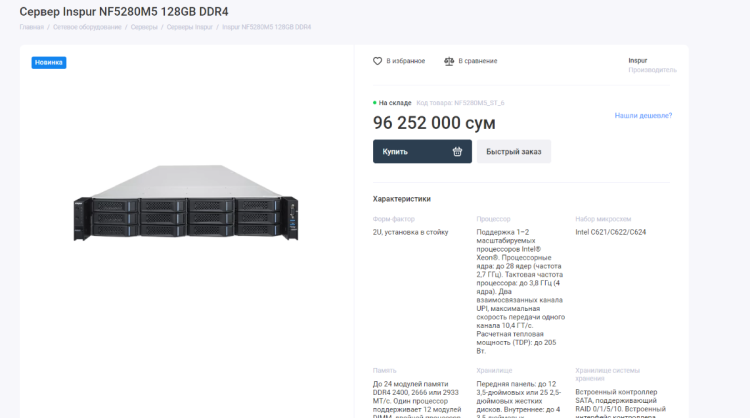
Task: Click the basket icon in Купить button
Action: [457, 151]
